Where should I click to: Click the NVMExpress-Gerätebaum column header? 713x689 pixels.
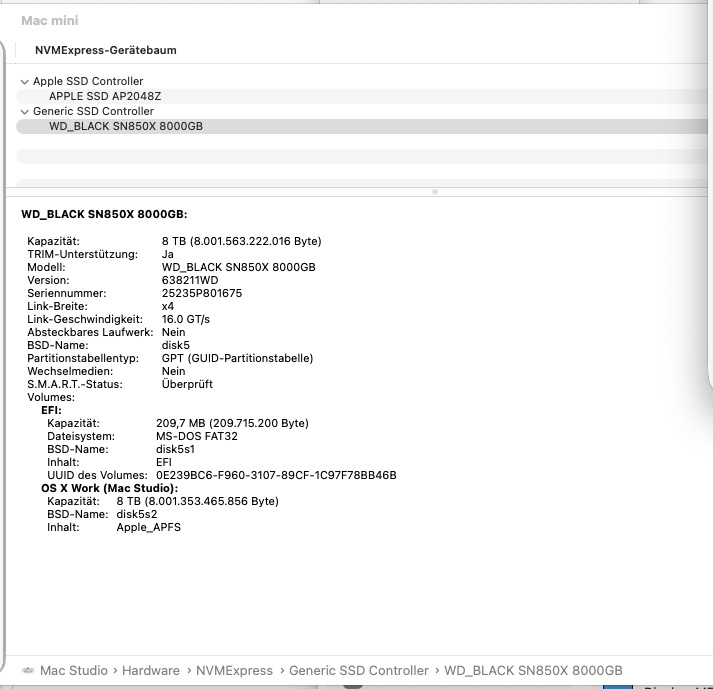[x=105, y=50]
